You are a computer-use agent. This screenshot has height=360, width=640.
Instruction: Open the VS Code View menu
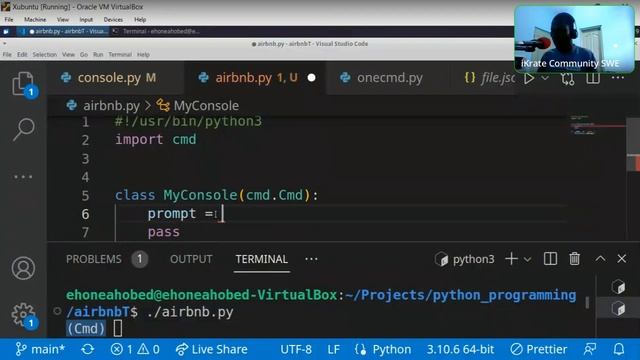coord(68,54)
